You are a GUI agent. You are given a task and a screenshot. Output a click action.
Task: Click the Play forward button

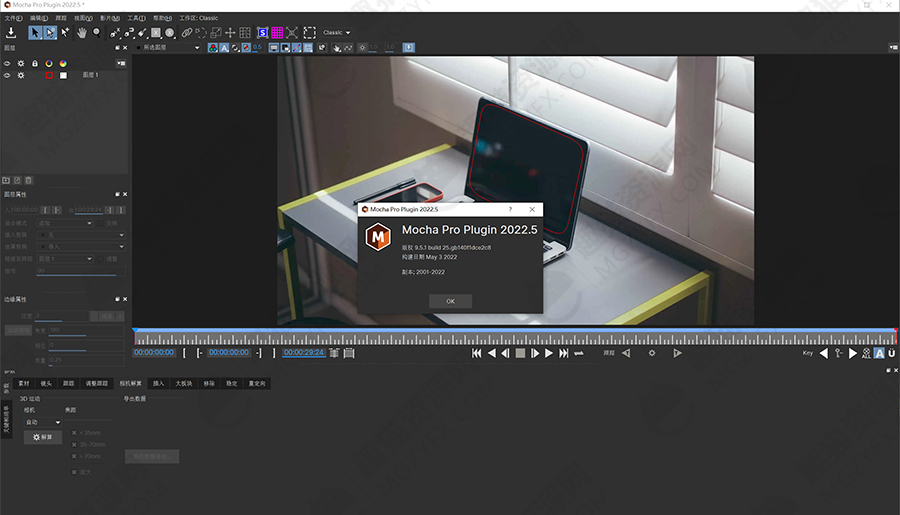(549, 353)
